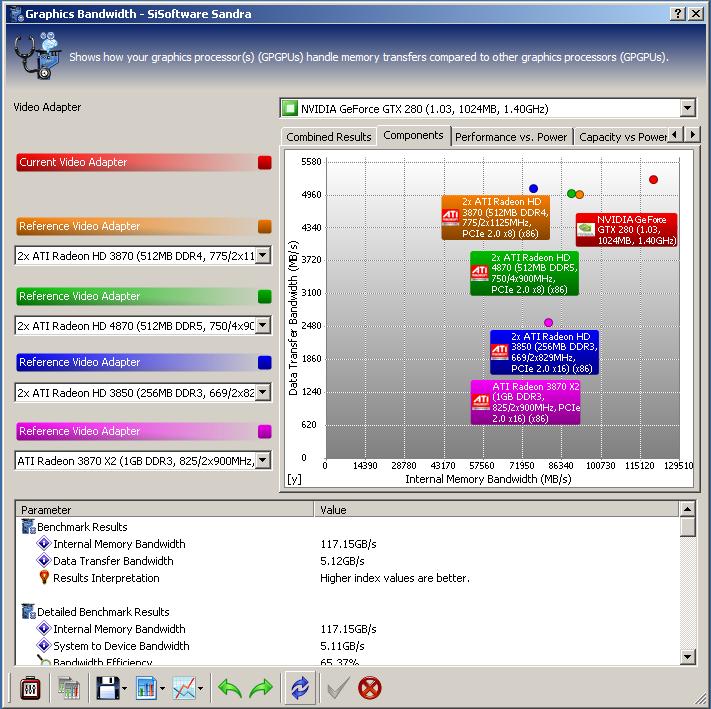Click the red GTX 280 data point
The height and width of the screenshot is (709, 711).
click(x=653, y=180)
